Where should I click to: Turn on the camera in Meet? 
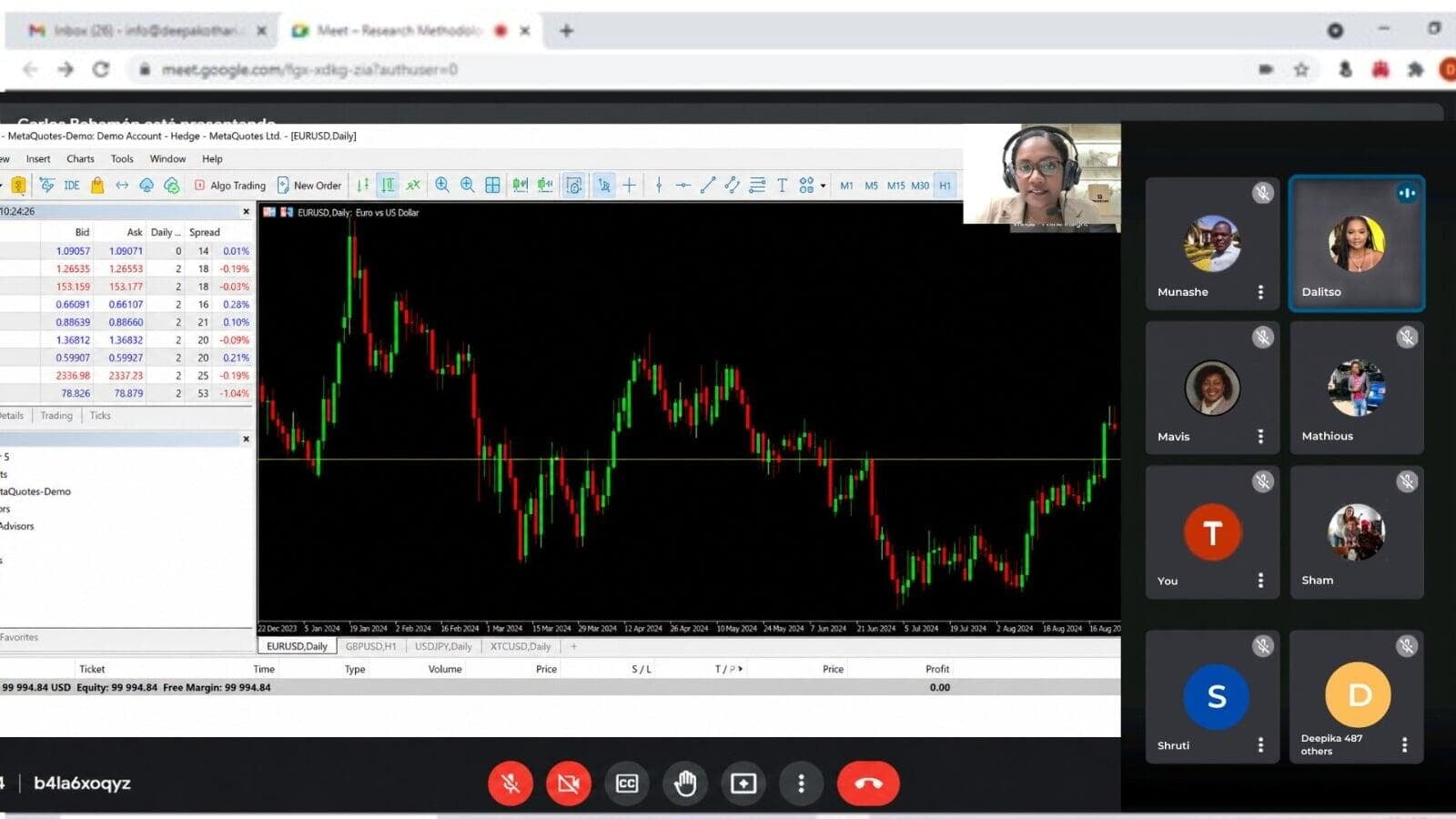pos(569,783)
